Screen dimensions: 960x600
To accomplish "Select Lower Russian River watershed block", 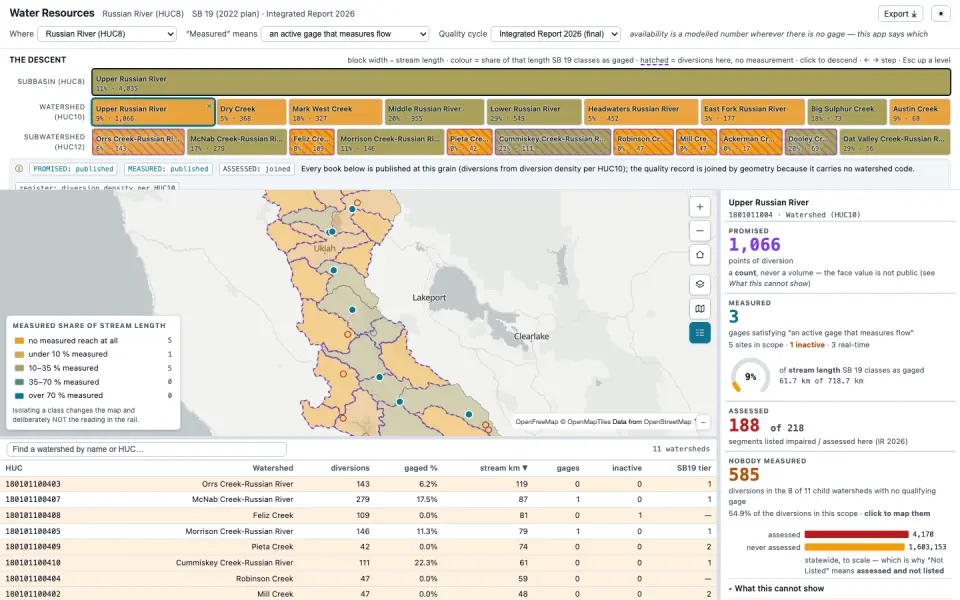I will 534,113.
